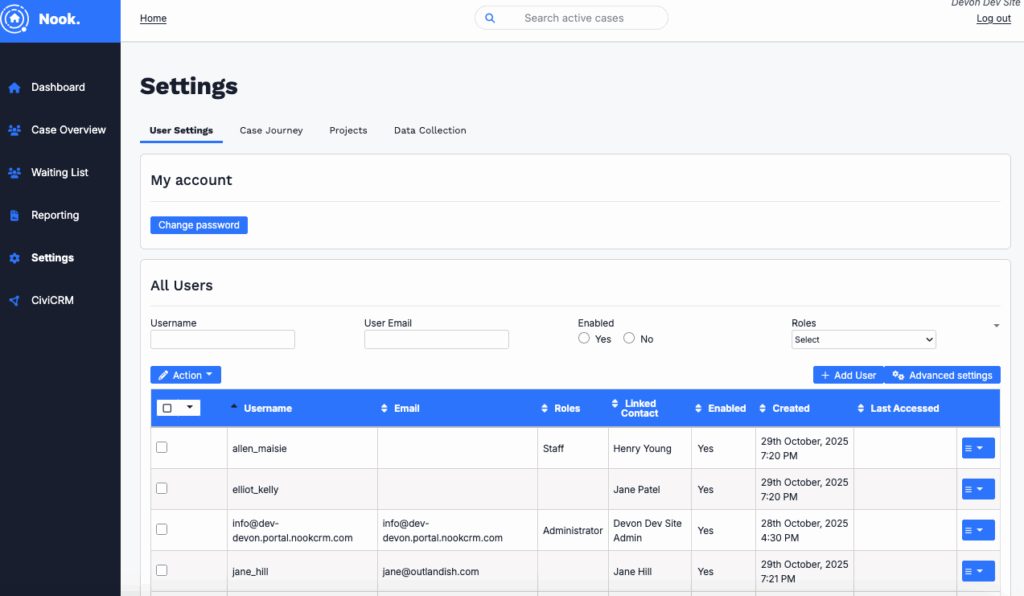This screenshot has width=1024, height=596.
Task: Click the Add User button
Action: 848,375
